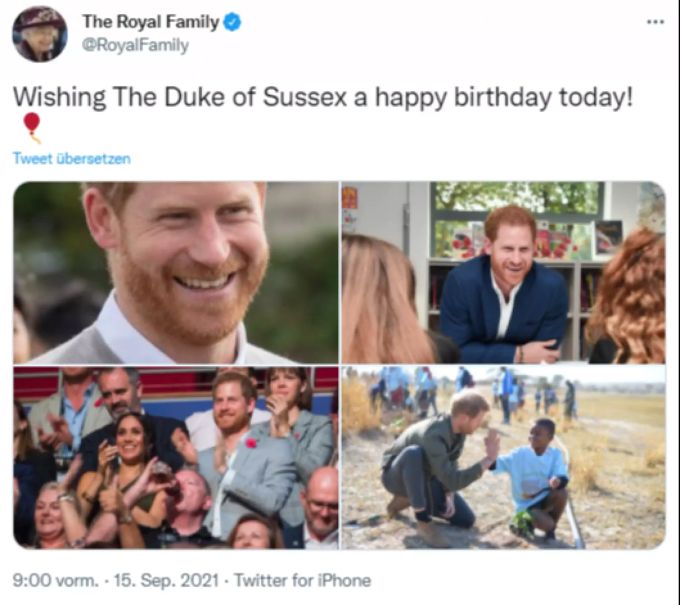The width and height of the screenshot is (680, 605).
Task: Click the blue verified badge icon
Action: coord(232,22)
